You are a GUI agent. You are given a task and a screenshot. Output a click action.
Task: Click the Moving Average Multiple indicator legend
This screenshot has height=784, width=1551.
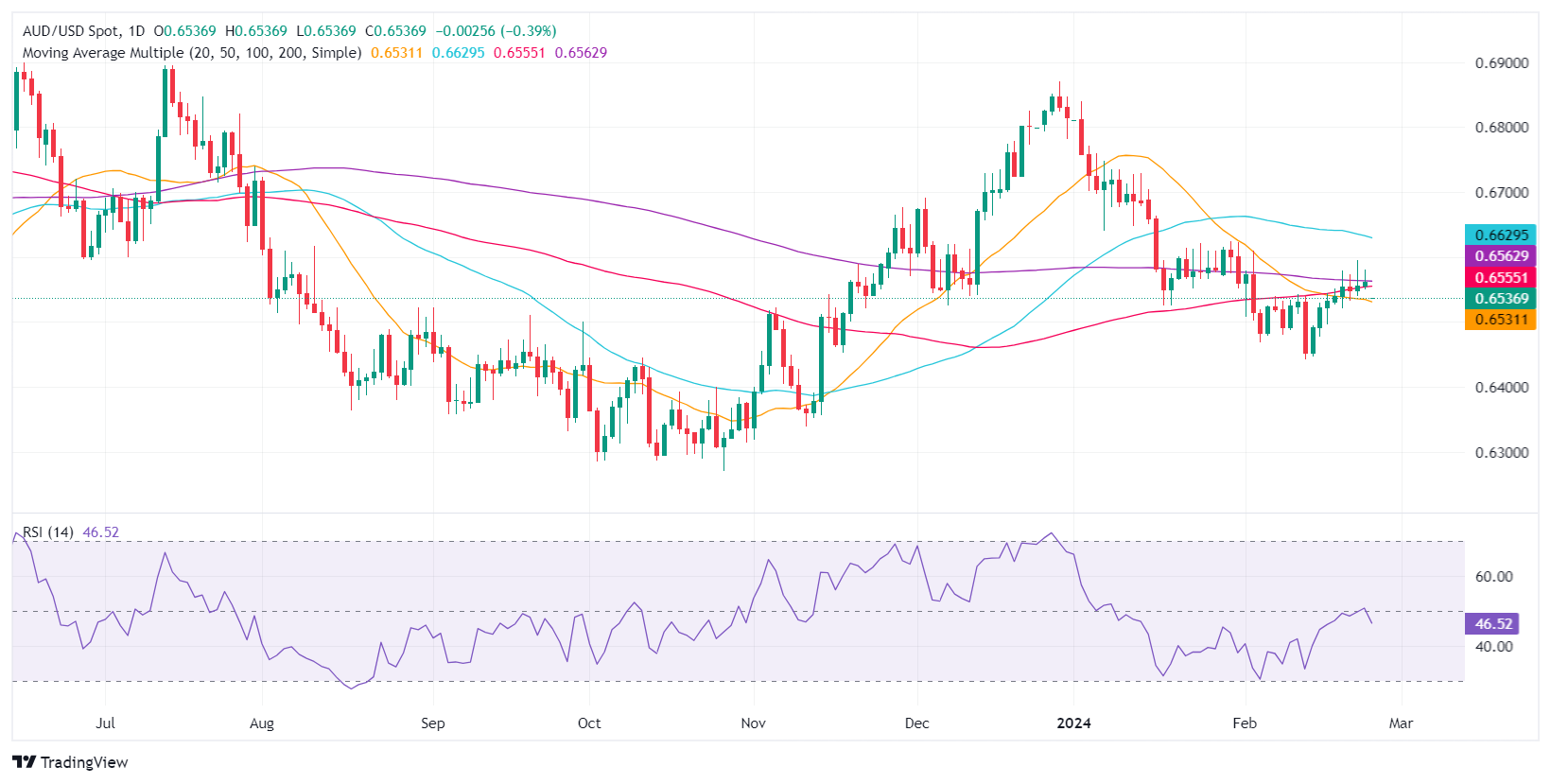(192, 53)
